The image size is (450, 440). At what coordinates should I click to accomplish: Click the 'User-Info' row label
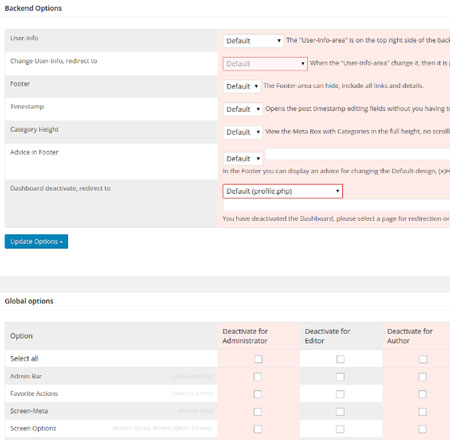(24, 38)
